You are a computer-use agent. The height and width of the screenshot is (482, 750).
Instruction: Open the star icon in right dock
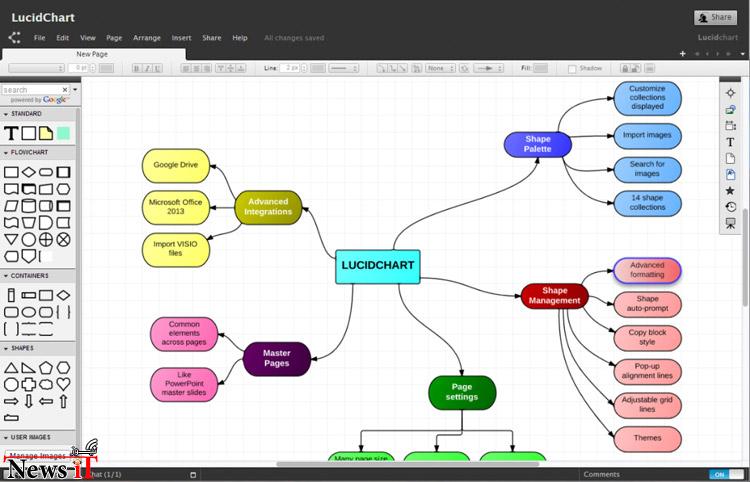click(730, 191)
